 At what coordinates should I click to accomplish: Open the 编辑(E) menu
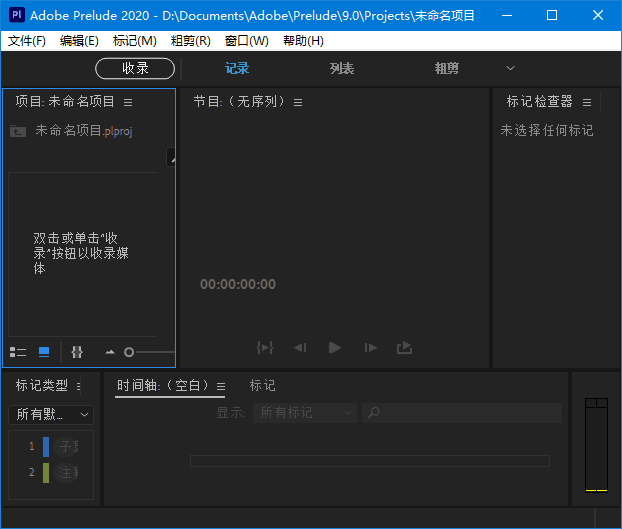[79, 41]
